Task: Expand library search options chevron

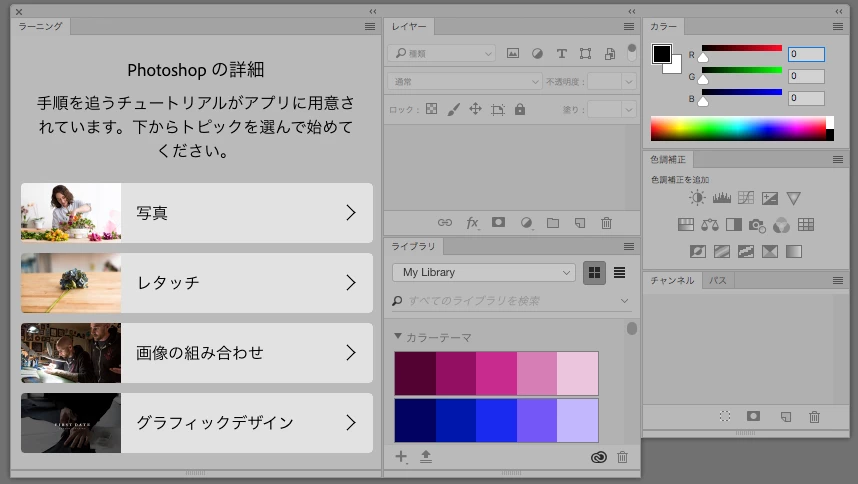Action: 624,301
